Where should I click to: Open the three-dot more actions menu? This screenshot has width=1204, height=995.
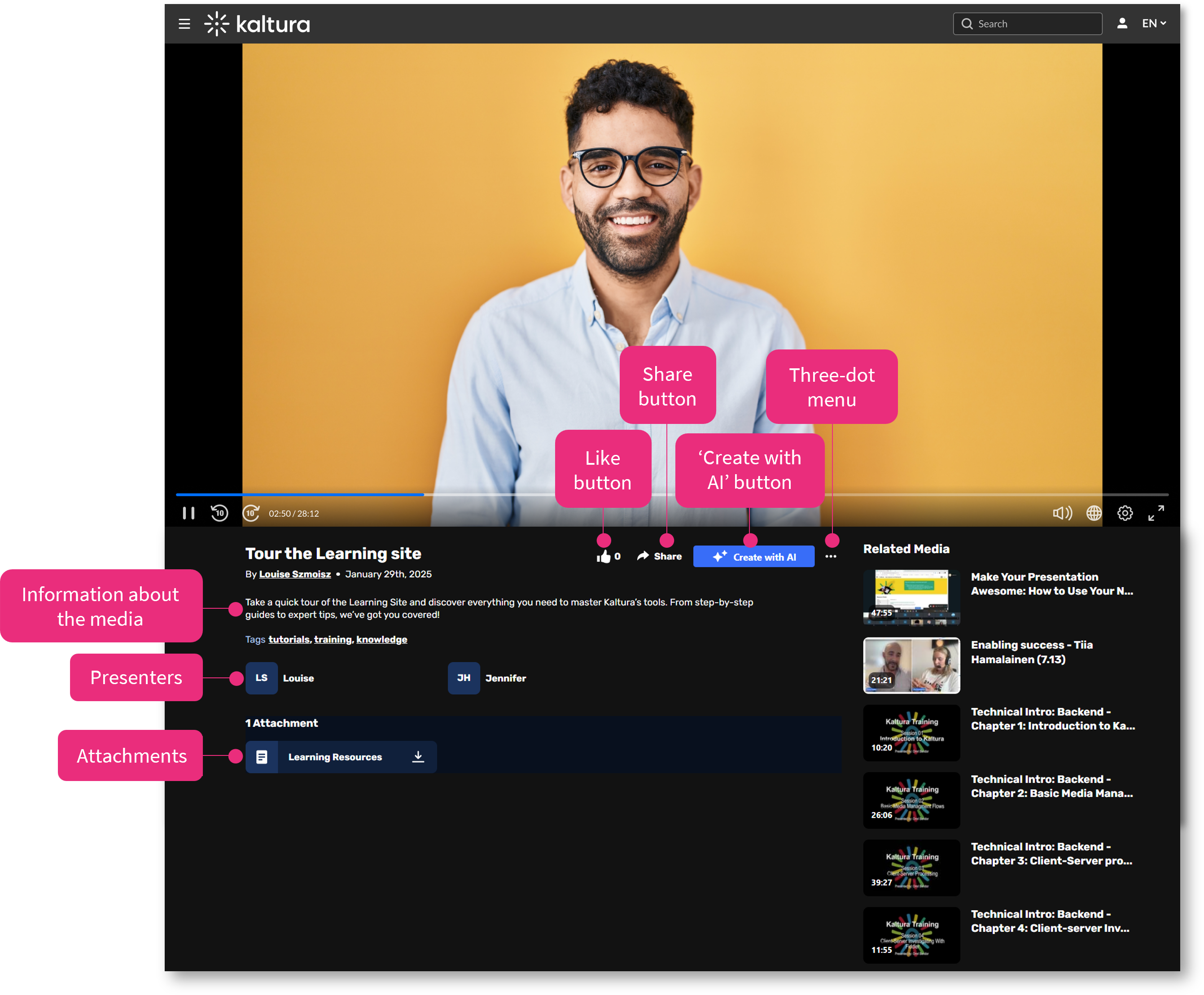click(831, 557)
